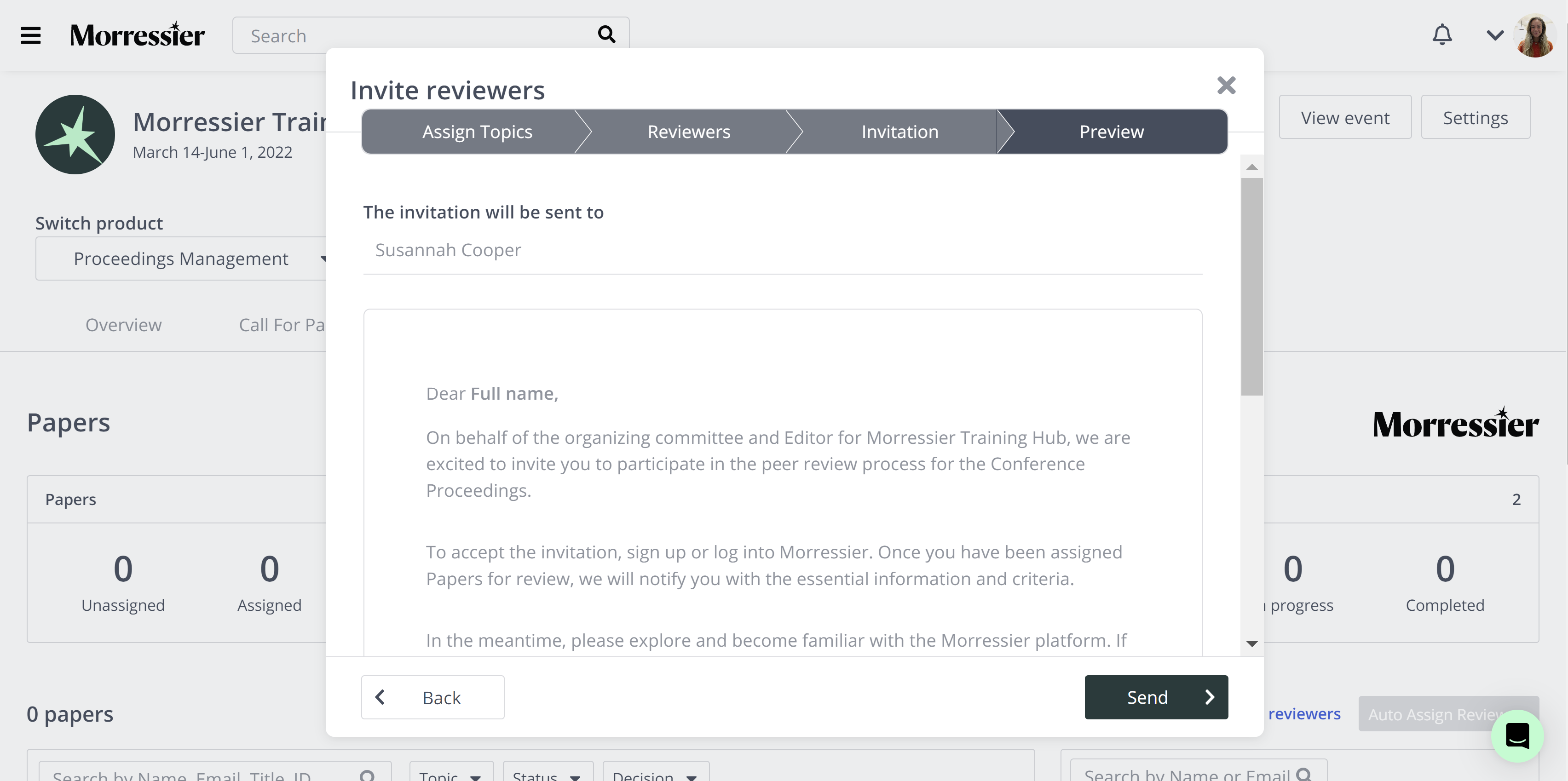Open the user profile avatar

tap(1536, 35)
